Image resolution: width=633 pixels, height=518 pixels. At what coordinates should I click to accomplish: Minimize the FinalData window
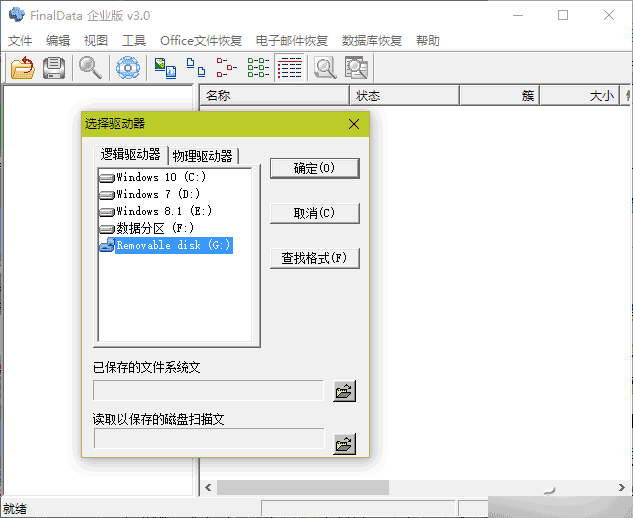(x=518, y=15)
